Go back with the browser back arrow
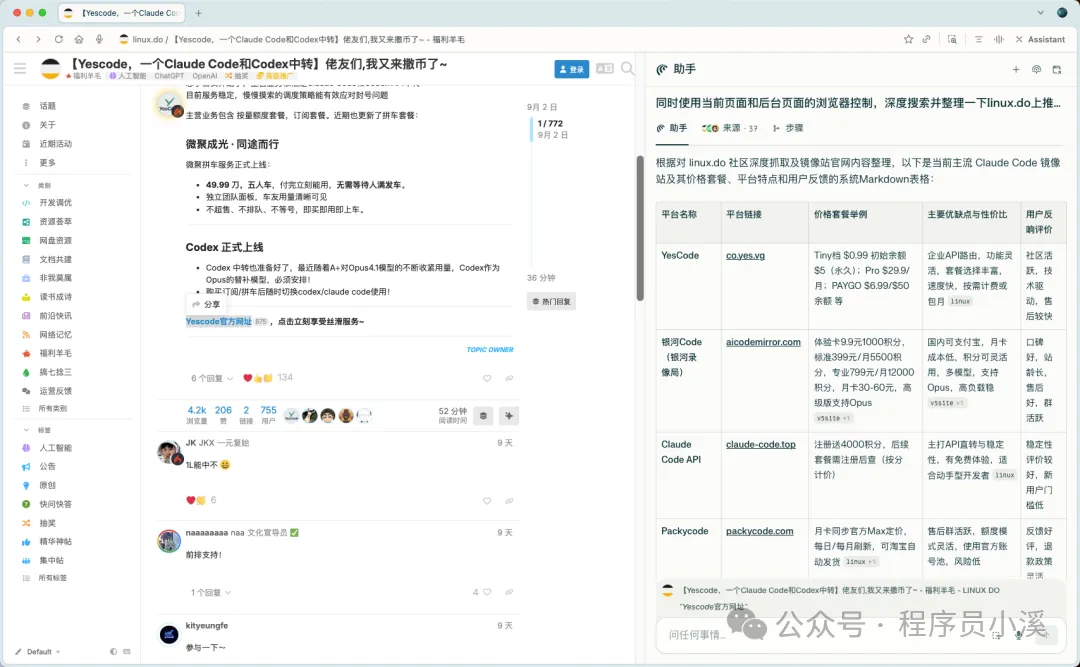 pyautogui.click(x=19, y=39)
